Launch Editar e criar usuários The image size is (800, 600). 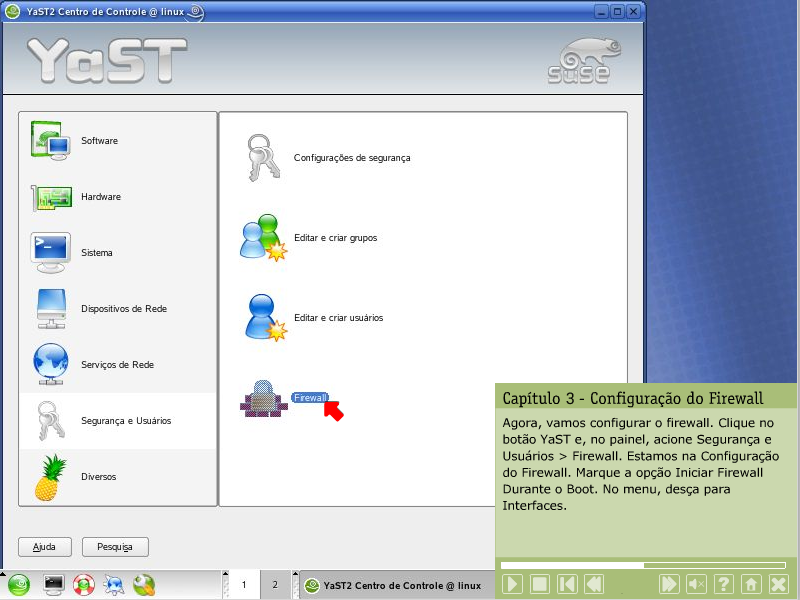pos(338,318)
